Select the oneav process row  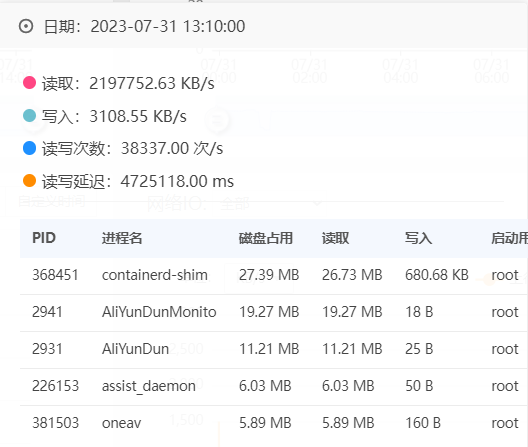click(274, 423)
